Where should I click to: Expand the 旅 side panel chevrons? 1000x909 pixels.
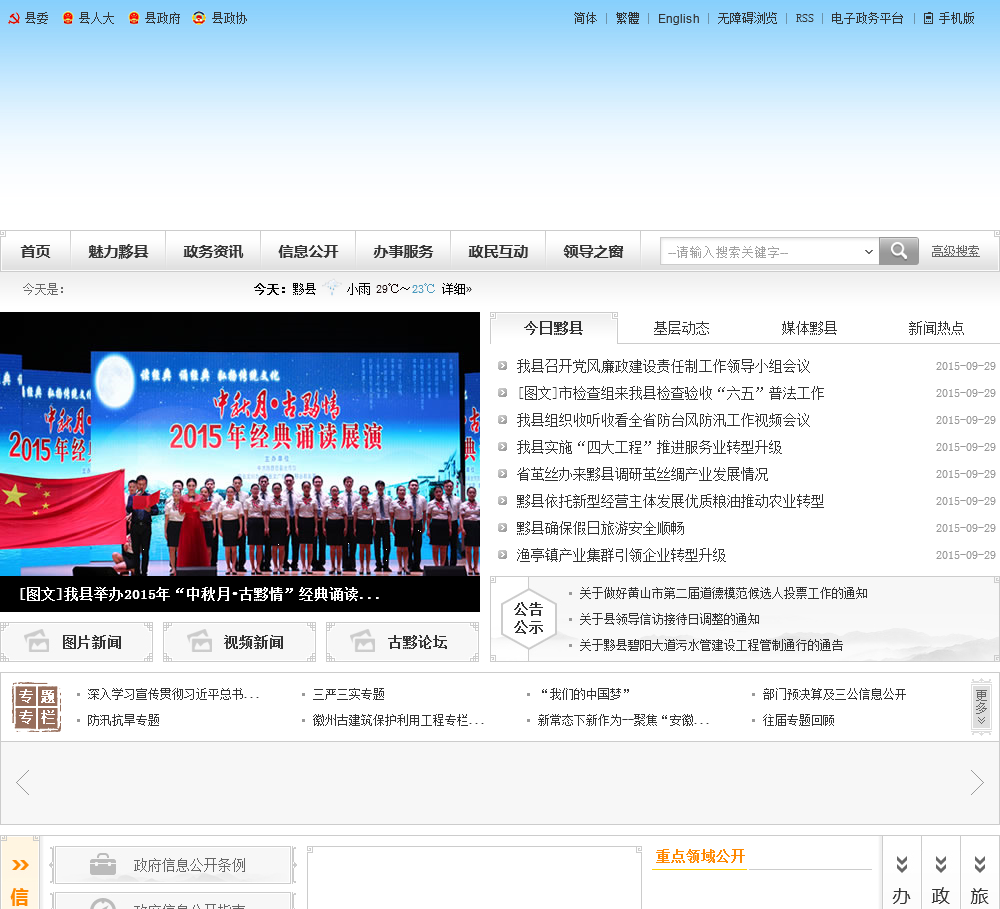980,864
